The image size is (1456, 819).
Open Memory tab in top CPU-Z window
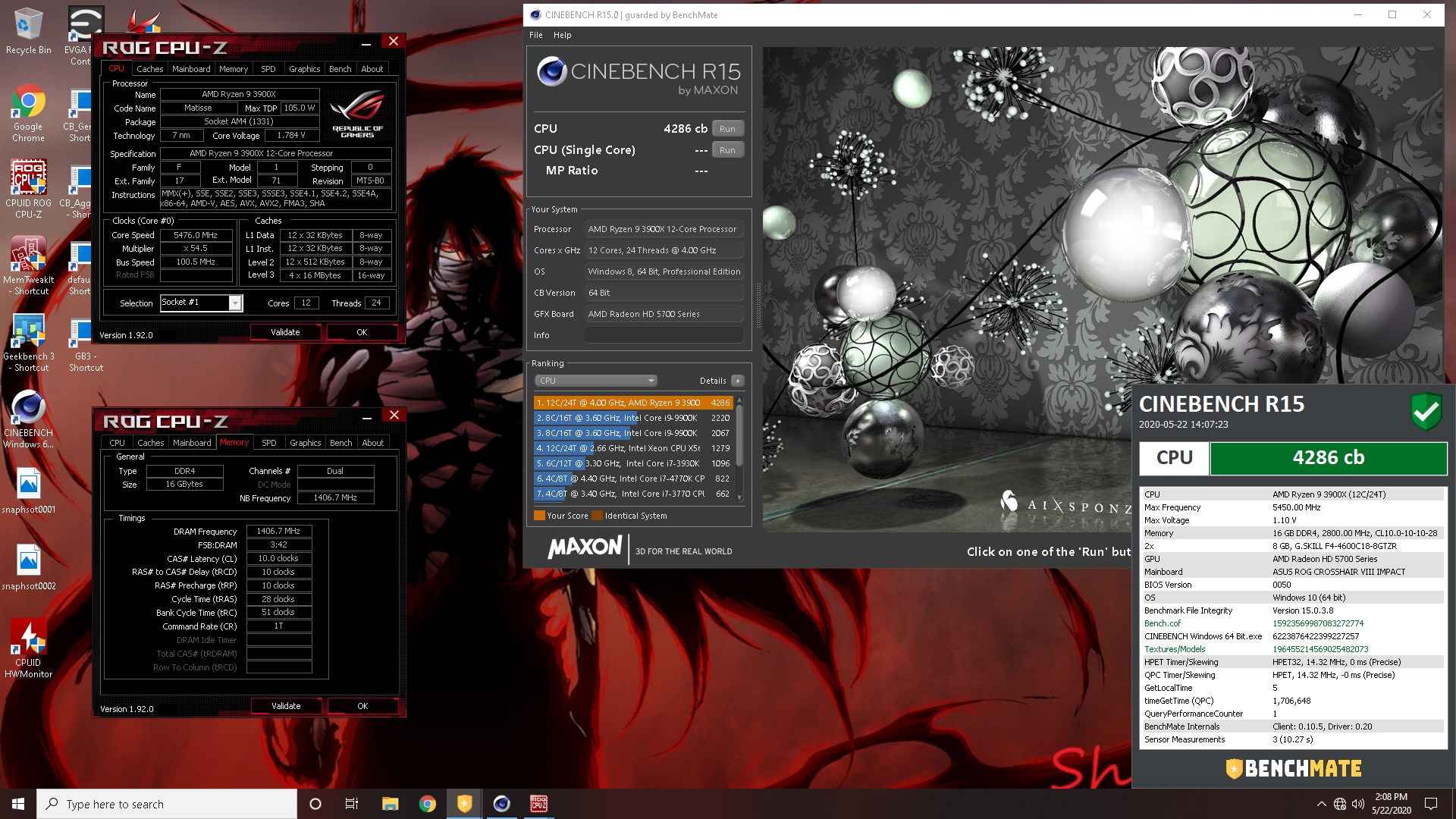tap(234, 69)
